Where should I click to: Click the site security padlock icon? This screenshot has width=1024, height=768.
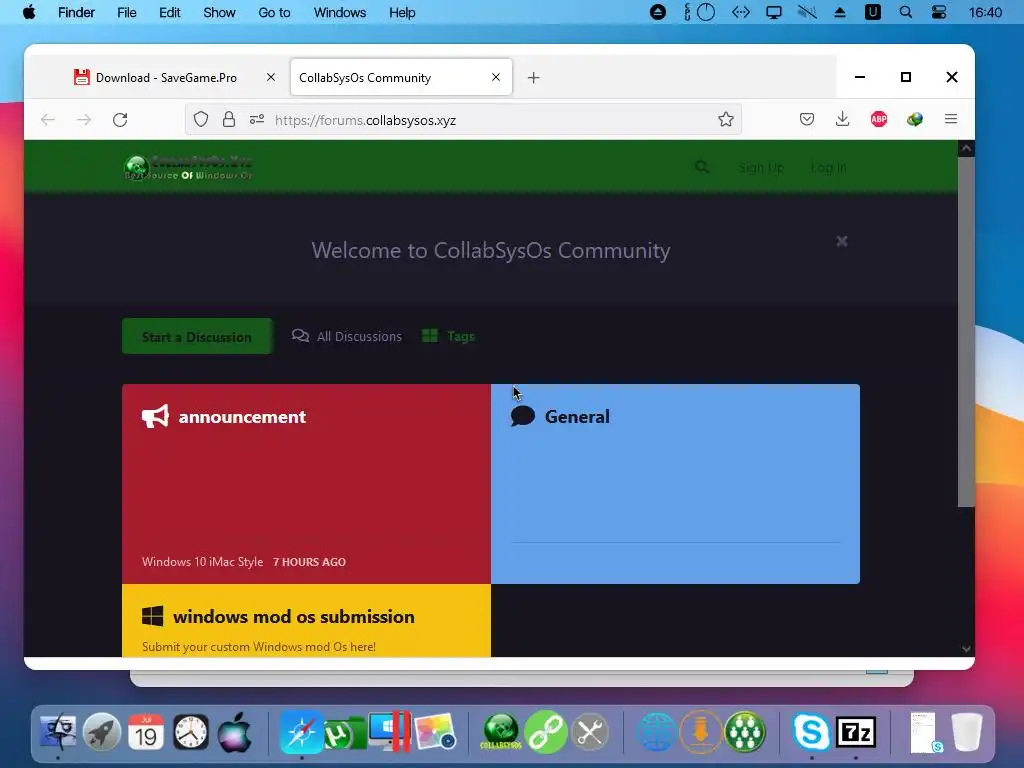pyautogui.click(x=229, y=119)
